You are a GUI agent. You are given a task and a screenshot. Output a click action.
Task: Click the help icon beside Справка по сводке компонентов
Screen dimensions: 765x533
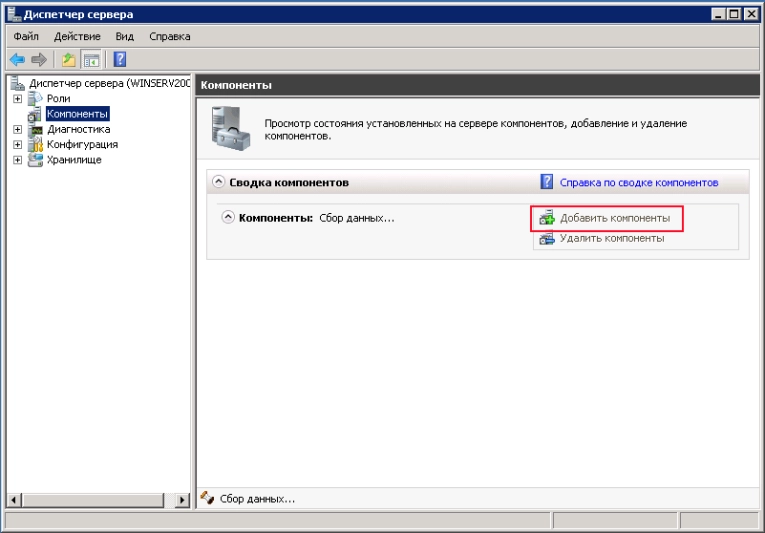coord(546,182)
